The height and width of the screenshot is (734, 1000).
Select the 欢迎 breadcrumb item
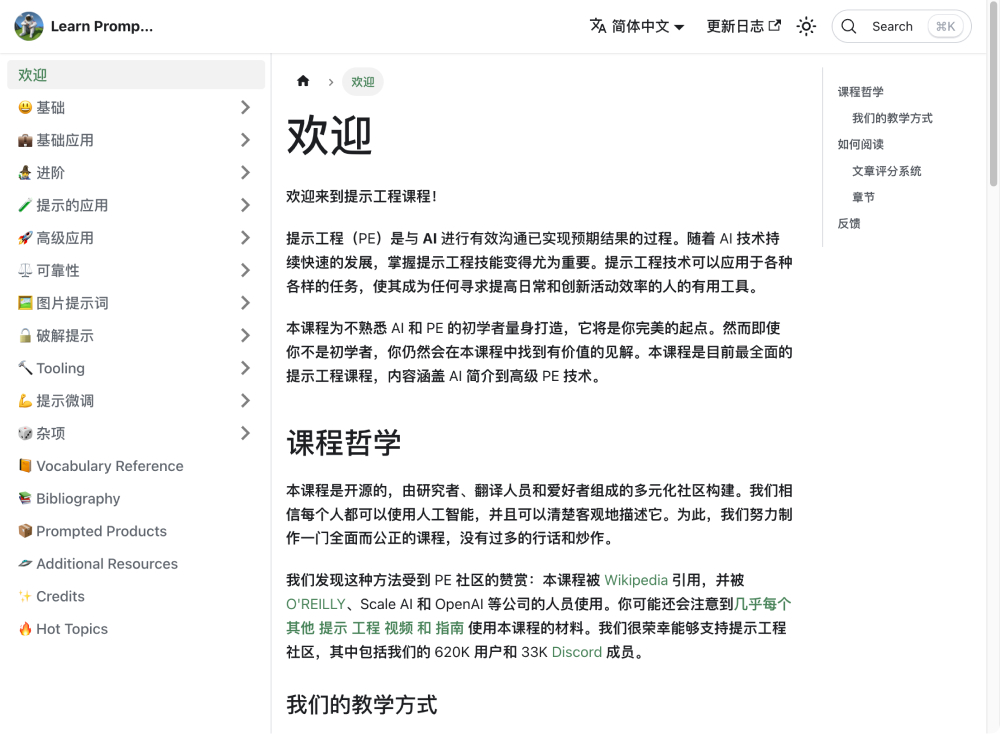point(362,81)
